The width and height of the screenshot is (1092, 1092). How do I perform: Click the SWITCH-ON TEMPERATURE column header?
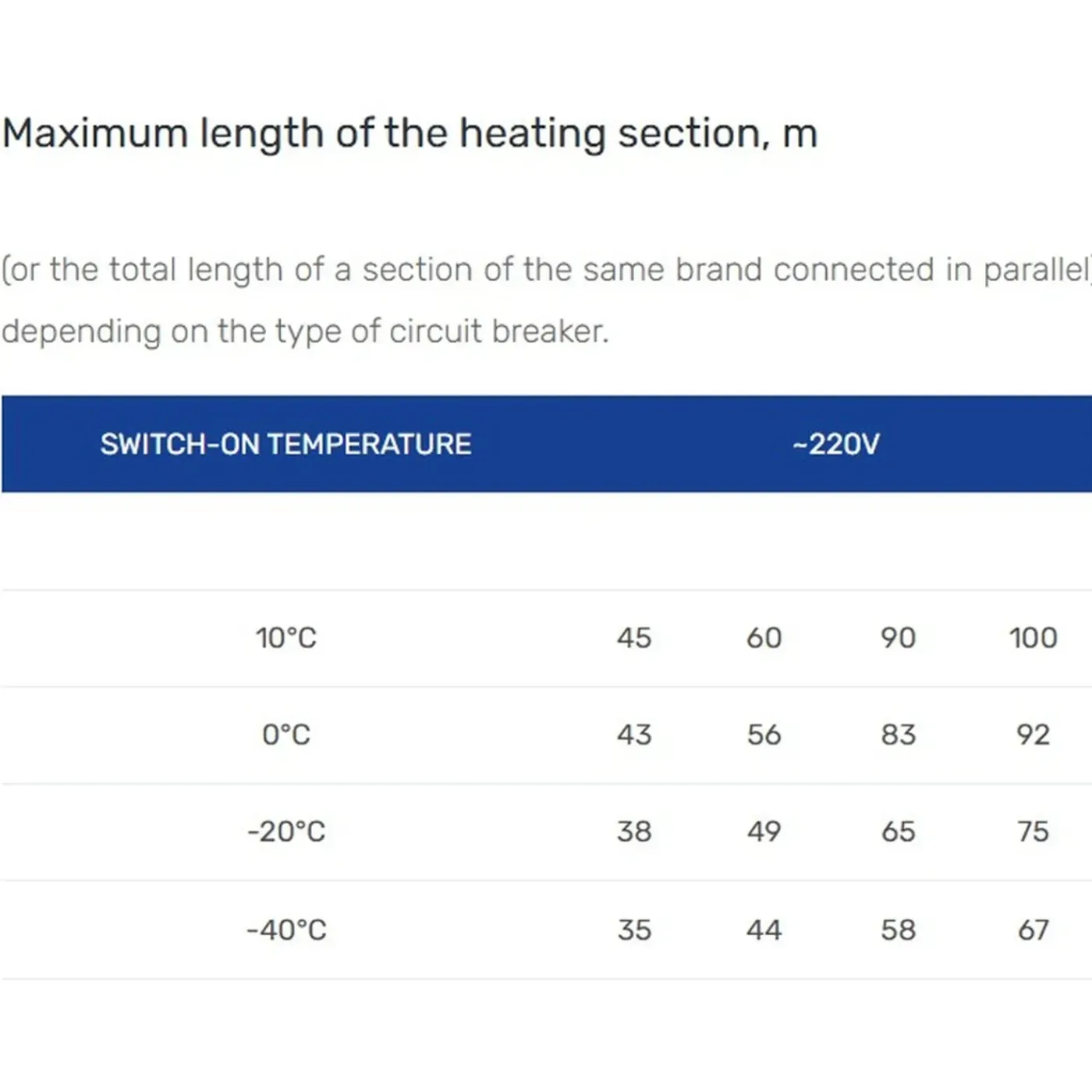click(285, 444)
